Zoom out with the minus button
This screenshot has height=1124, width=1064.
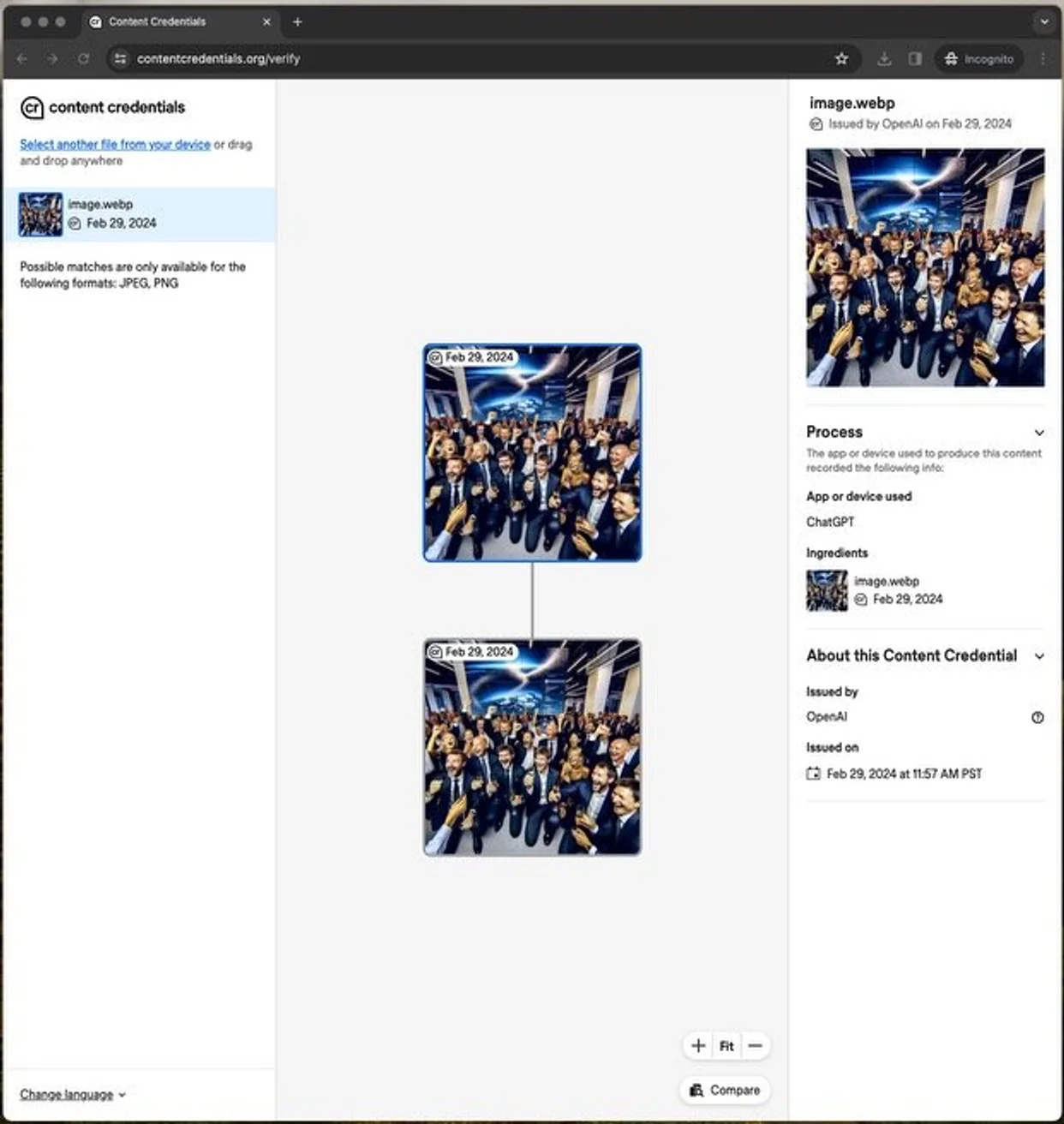coord(755,1045)
